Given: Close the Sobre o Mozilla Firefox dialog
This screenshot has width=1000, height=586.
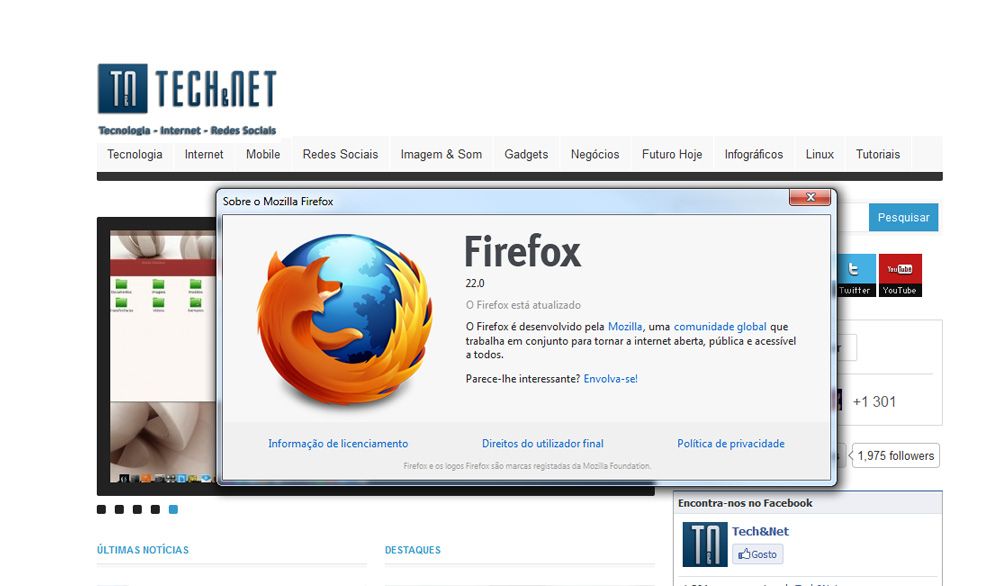Looking at the screenshot, I should (809, 198).
